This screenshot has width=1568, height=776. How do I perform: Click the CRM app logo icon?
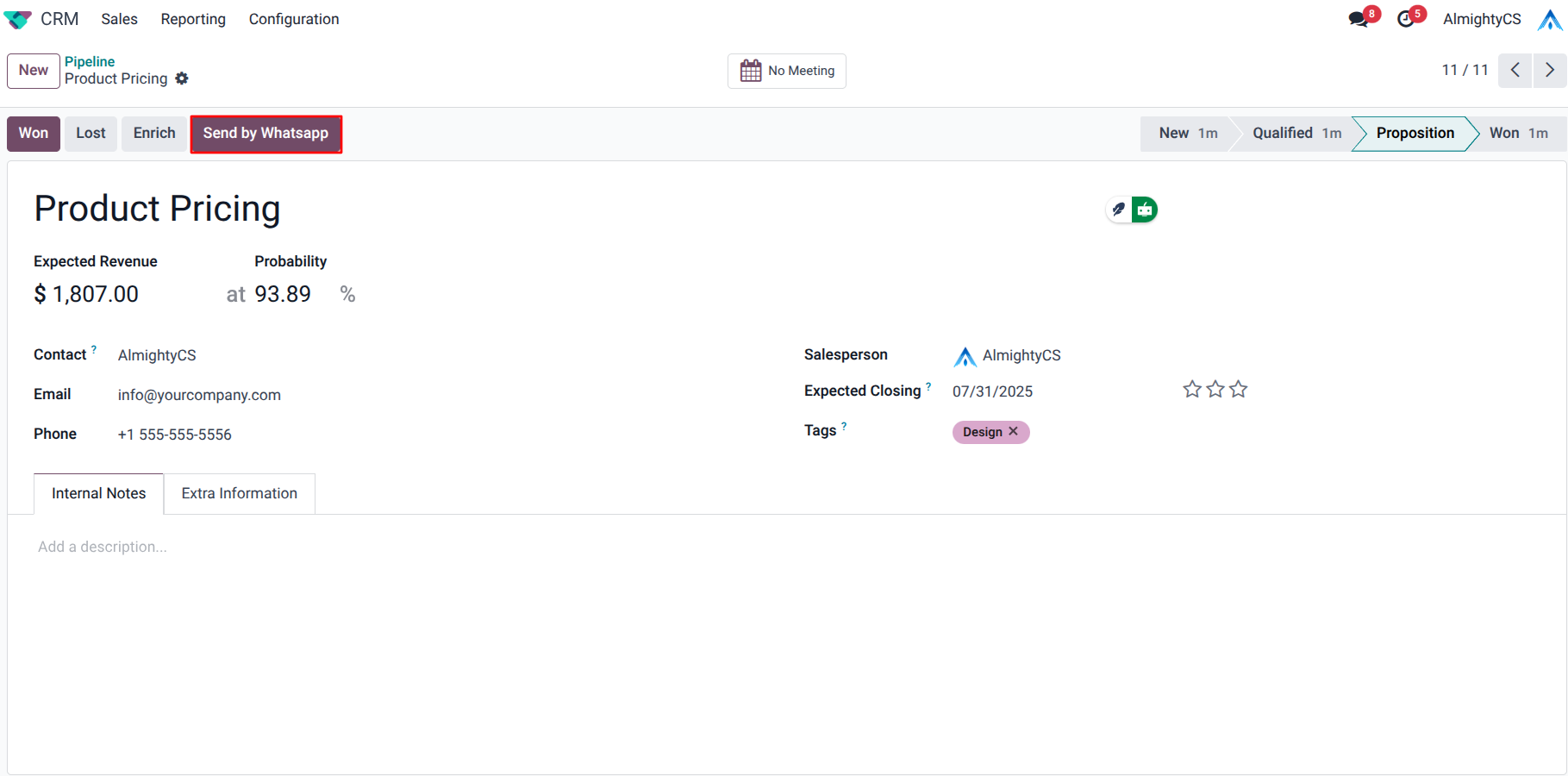click(x=17, y=19)
